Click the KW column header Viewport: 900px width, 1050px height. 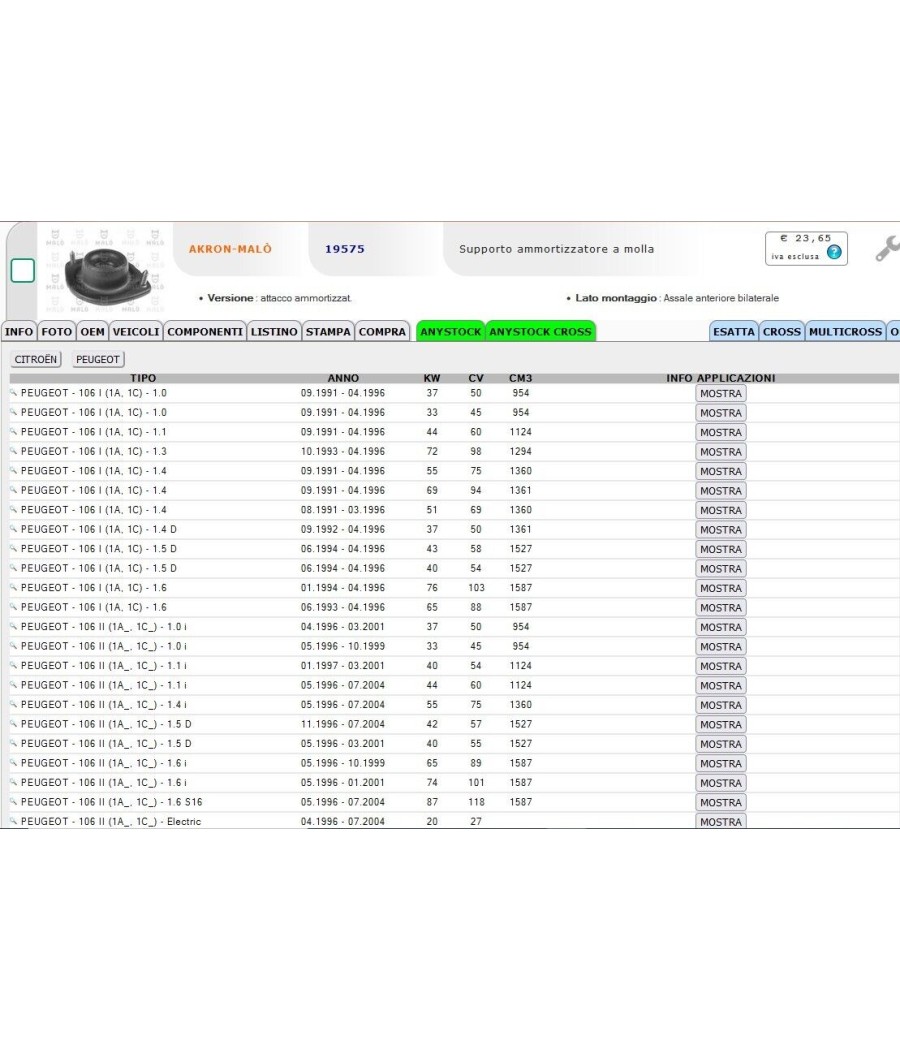[x=432, y=378]
